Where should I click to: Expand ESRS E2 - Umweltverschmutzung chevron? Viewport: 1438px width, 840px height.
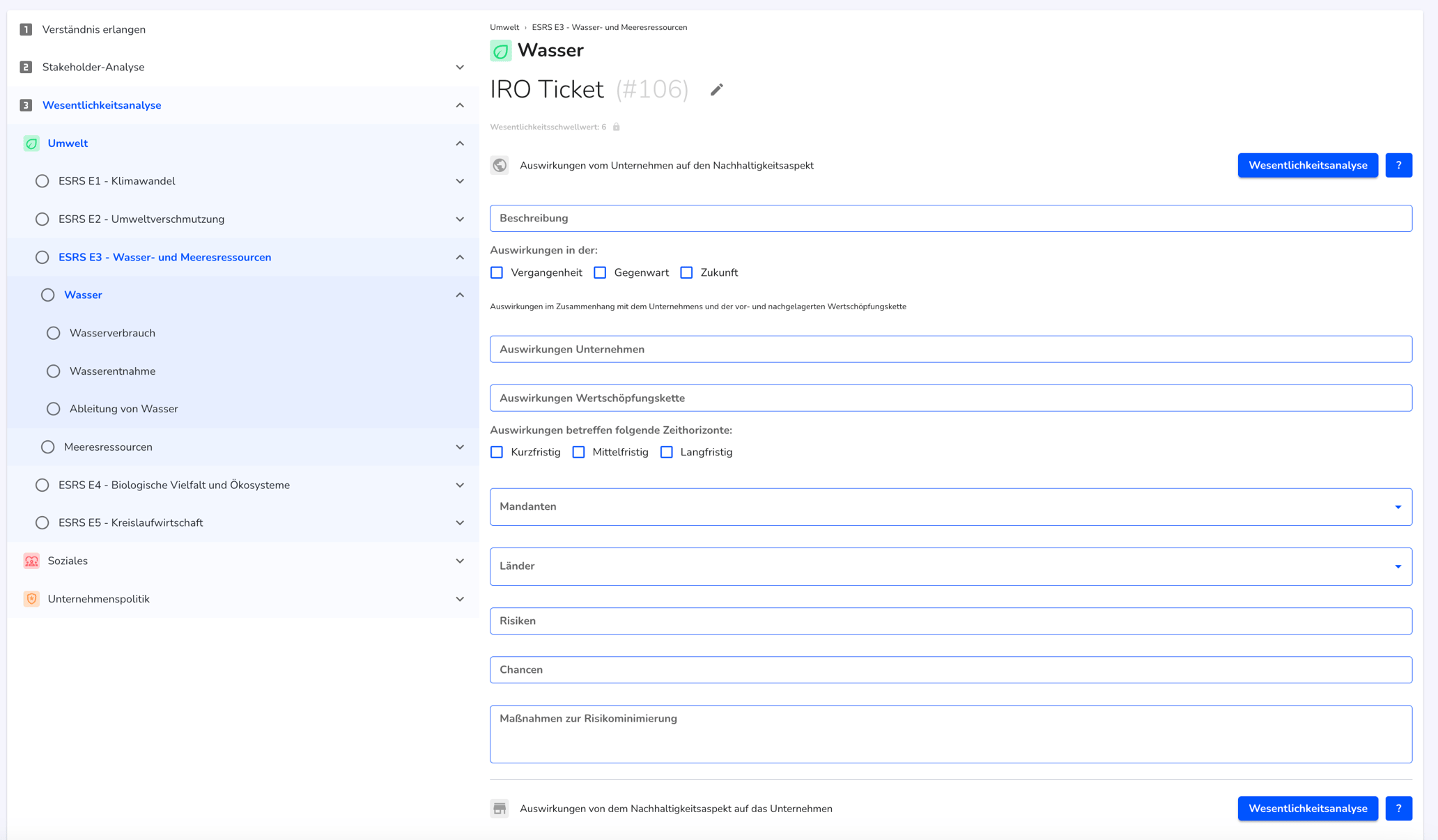(x=460, y=219)
